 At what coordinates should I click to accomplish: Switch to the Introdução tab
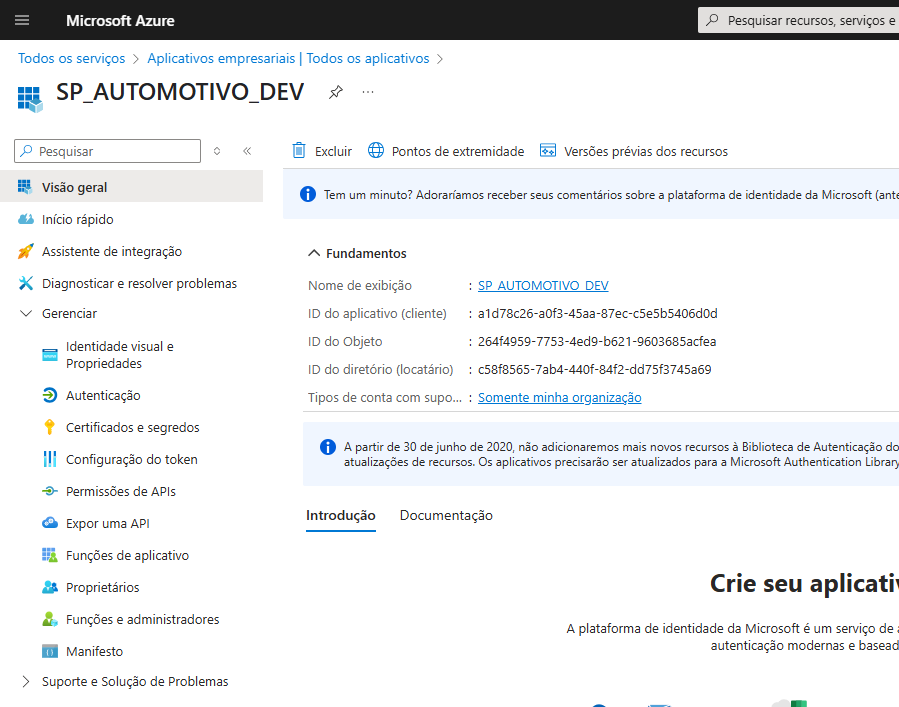(x=341, y=515)
